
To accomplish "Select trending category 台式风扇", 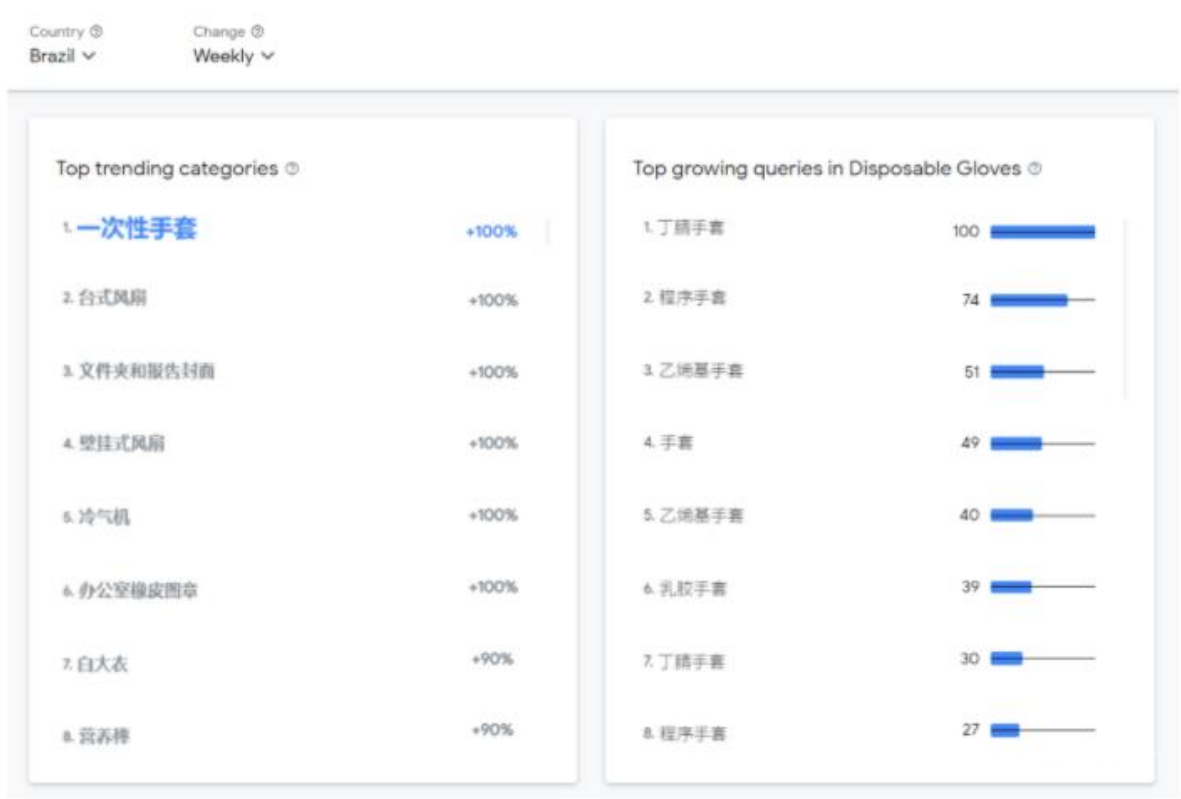I will [x=112, y=299].
